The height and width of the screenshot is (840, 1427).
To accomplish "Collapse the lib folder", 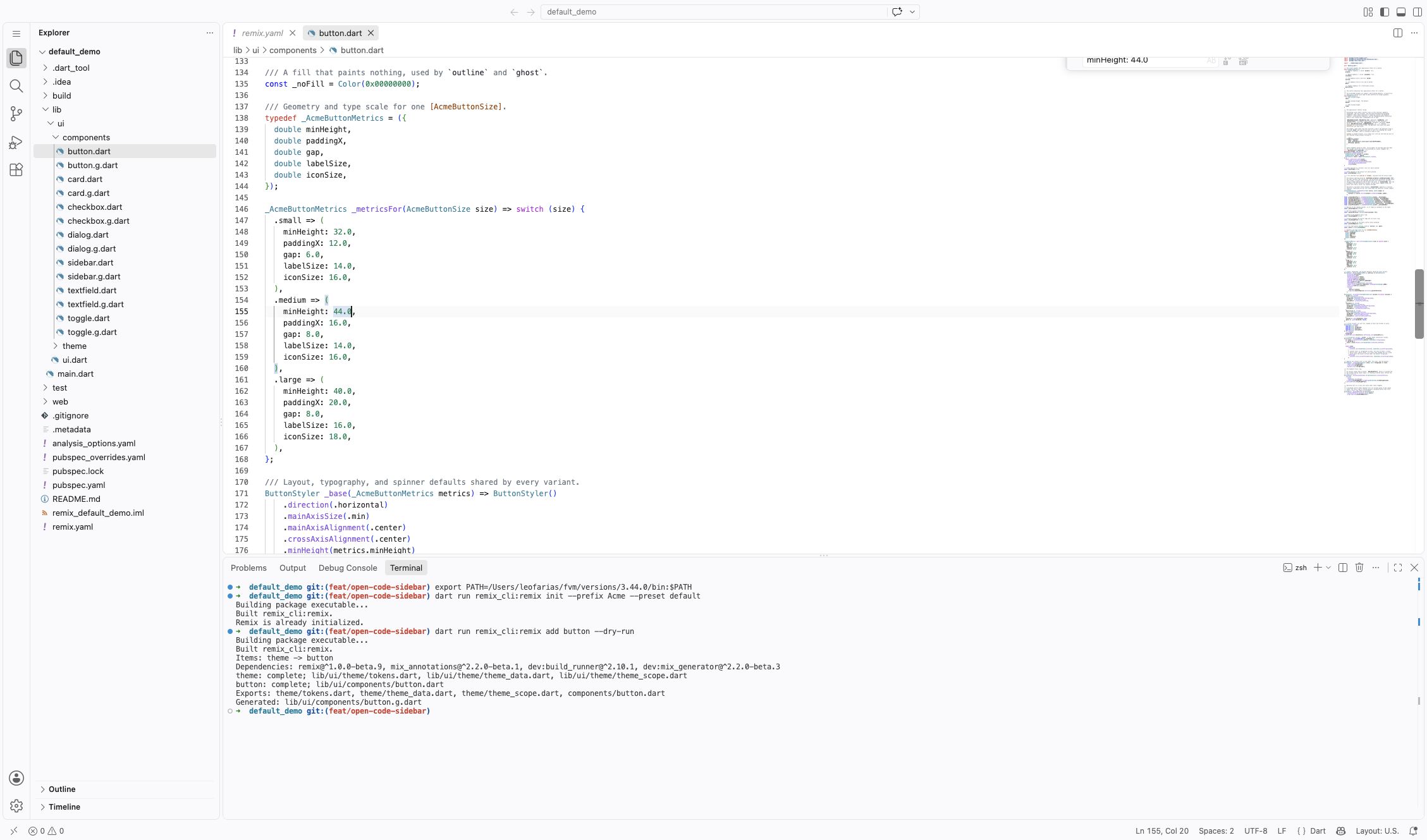I will click(x=45, y=109).
